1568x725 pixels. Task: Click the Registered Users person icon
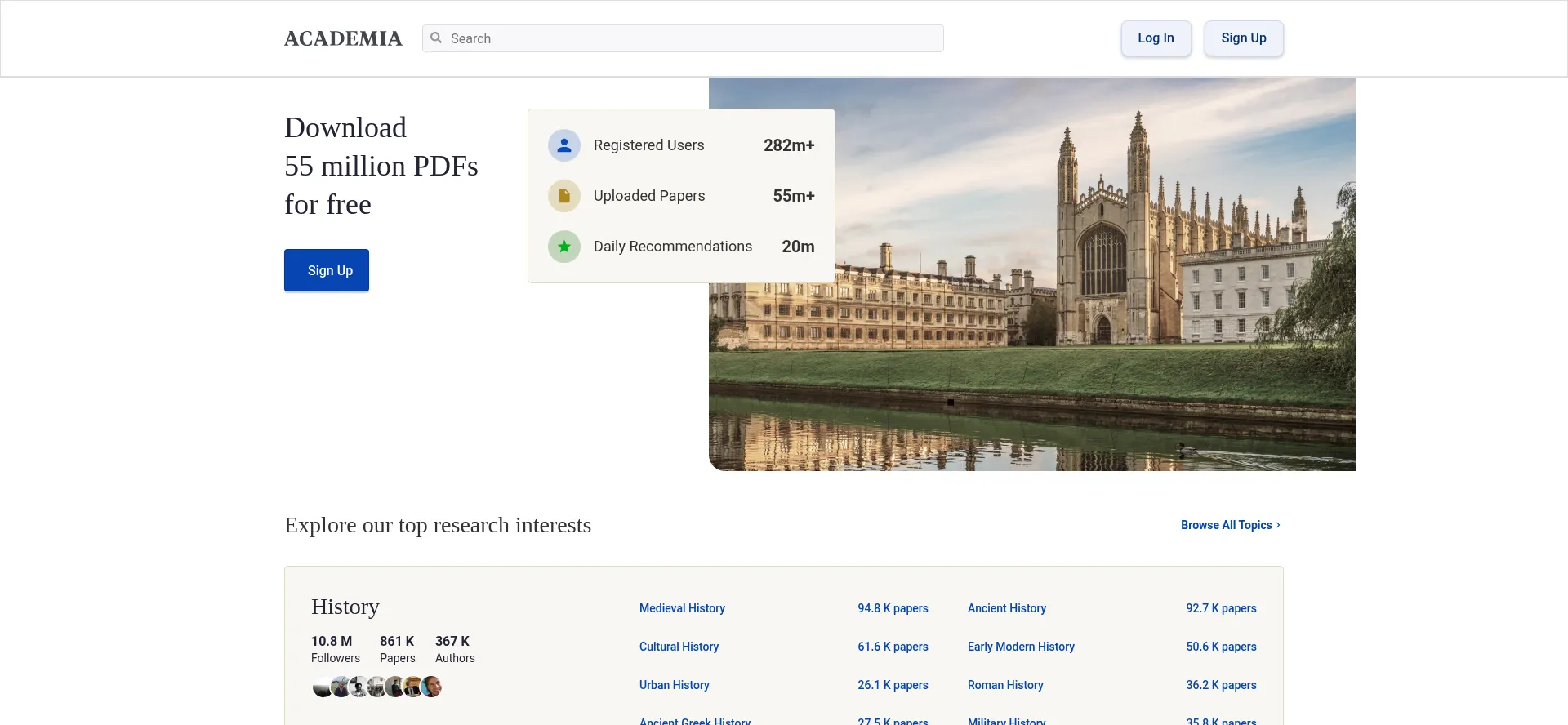[x=563, y=145]
